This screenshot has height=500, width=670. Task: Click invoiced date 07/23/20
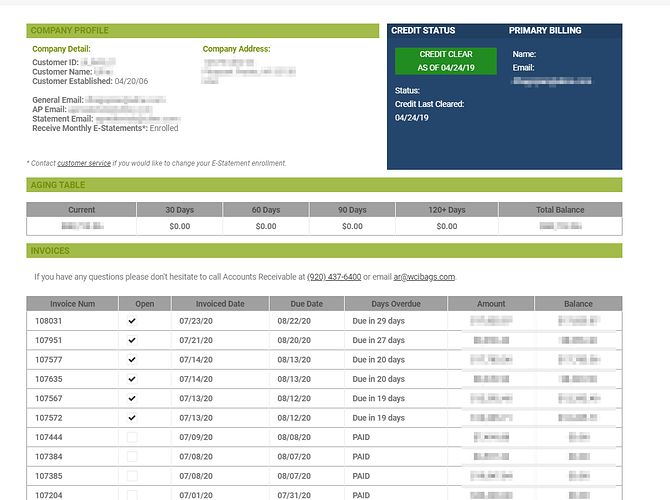click(196, 321)
